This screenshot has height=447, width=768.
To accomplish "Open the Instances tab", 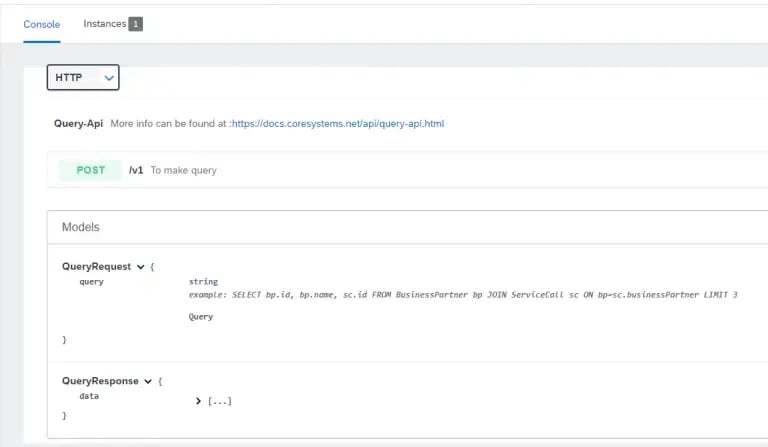I will tap(105, 24).
